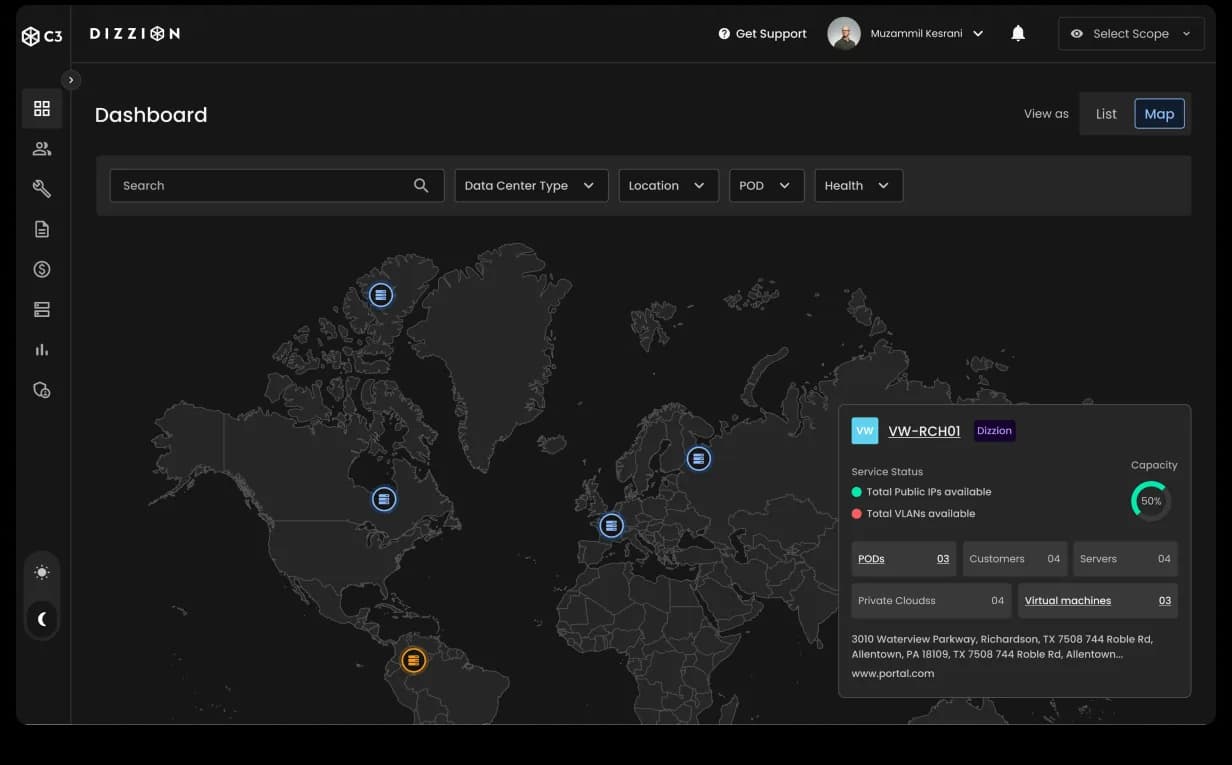The image size is (1232, 765).
Task: Click the Customers 04 tile
Action: click(1015, 559)
